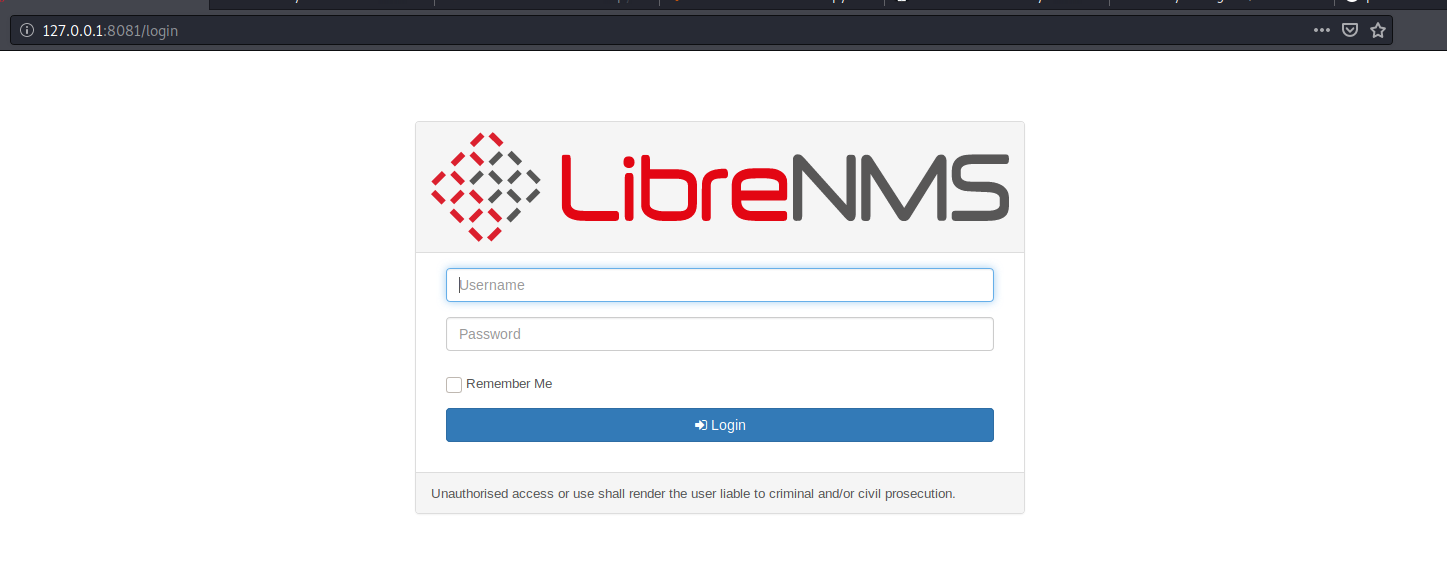Click the 'Remember Me' label text
This screenshot has height=565, width=1447.
tap(509, 384)
